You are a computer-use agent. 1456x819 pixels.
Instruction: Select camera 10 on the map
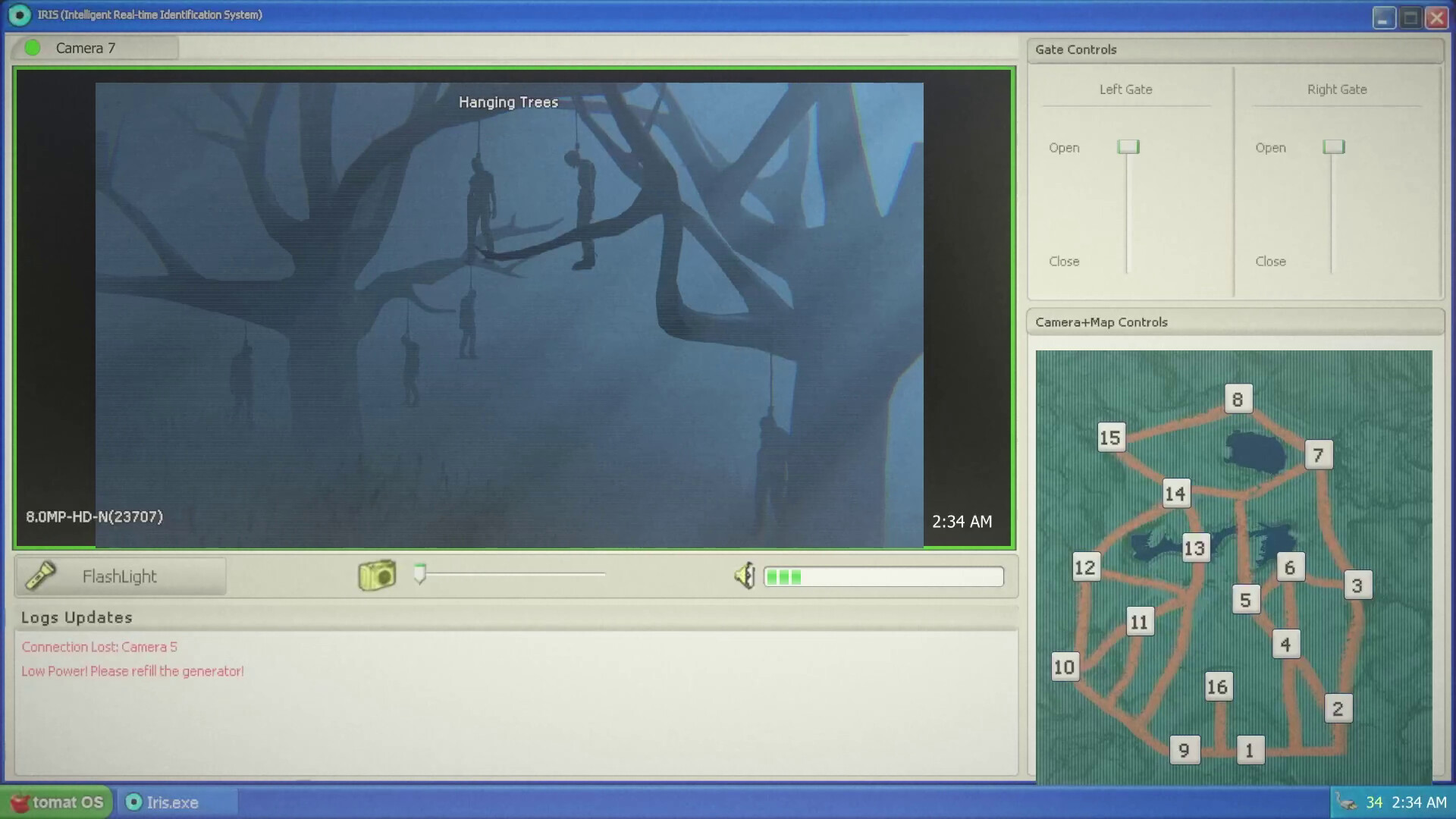coord(1064,667)
